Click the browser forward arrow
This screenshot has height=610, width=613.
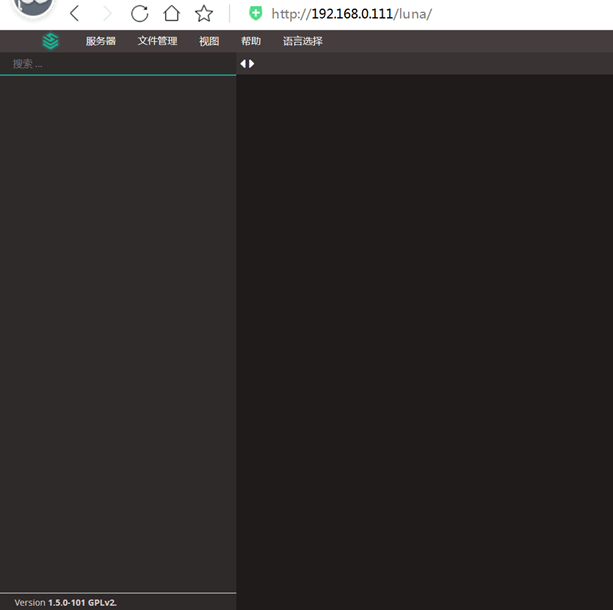[107, 14]
